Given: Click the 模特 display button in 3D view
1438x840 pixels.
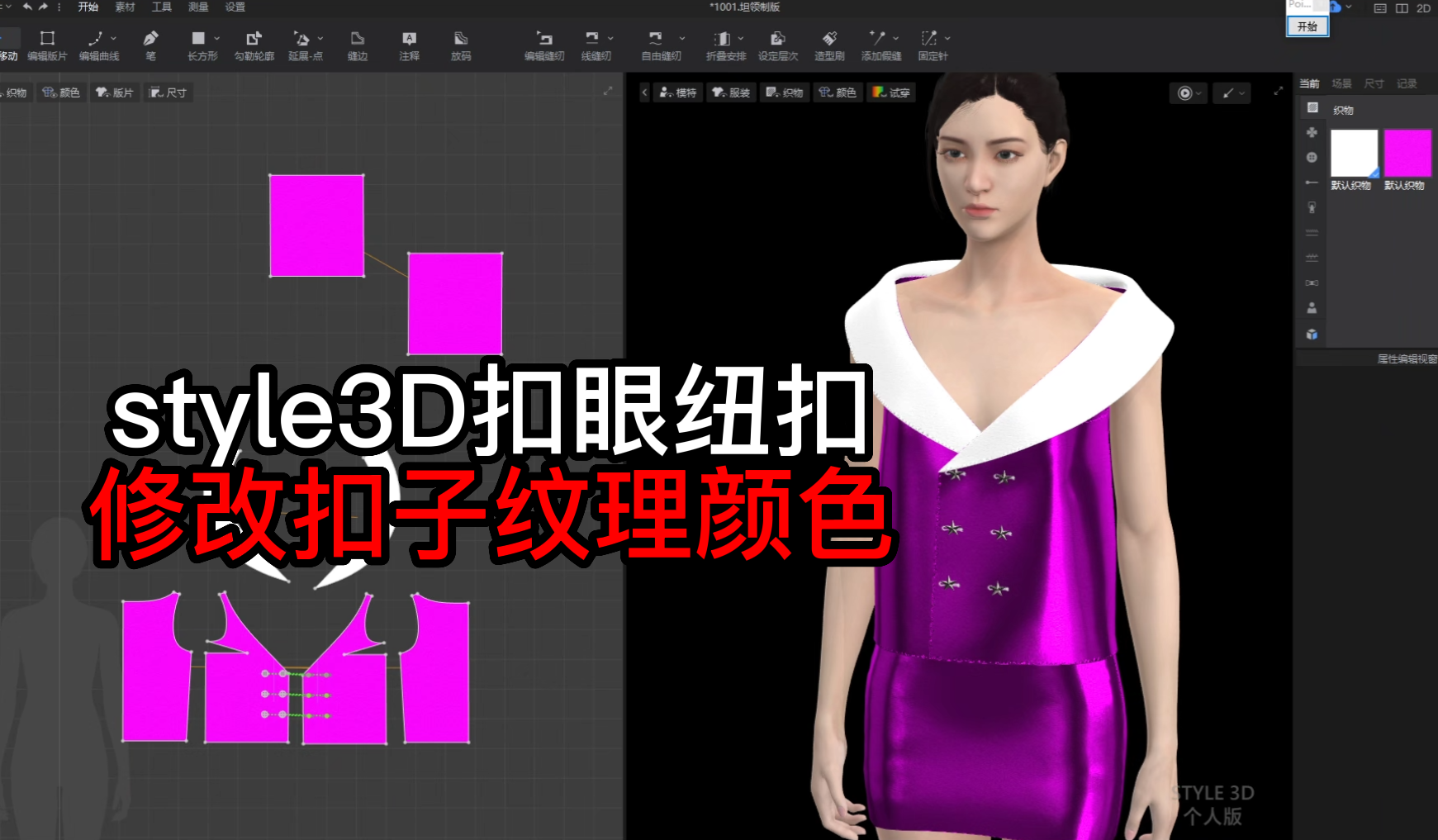Looking at the screenshot, I should tap(678, 93).
